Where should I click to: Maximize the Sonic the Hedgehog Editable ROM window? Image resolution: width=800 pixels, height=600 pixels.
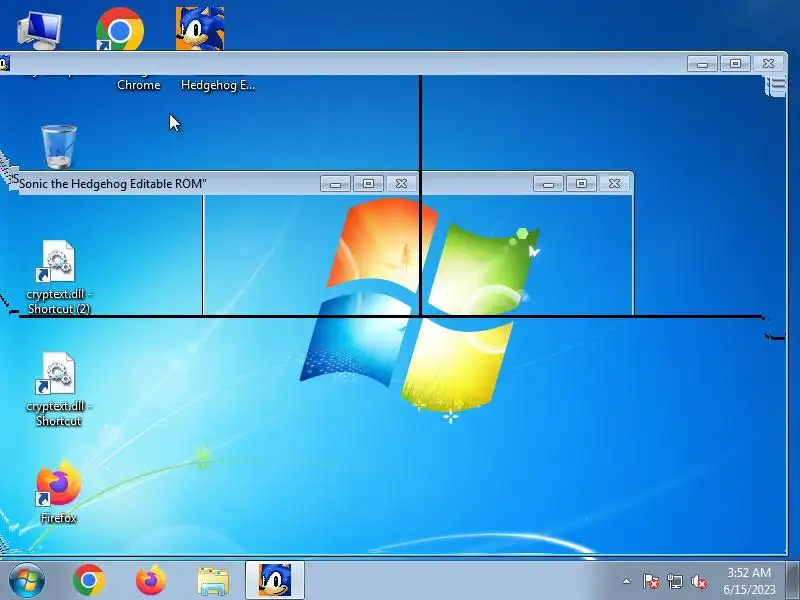(x=368, y=184)
